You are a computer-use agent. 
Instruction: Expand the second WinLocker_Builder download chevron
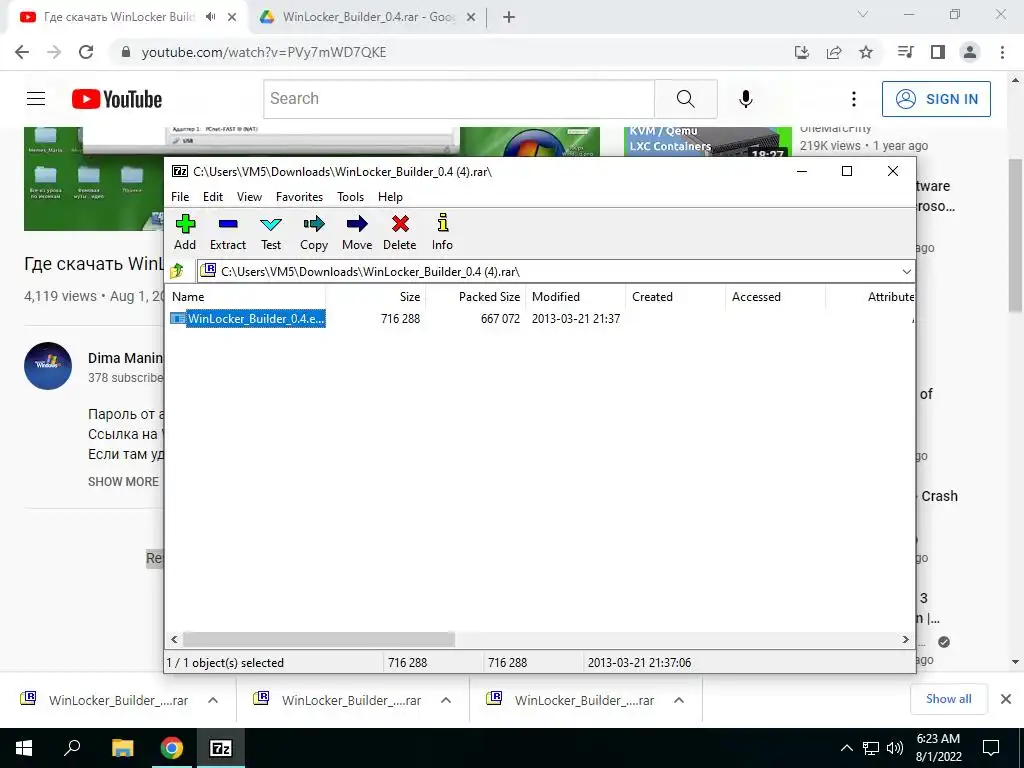coord(446,700)
